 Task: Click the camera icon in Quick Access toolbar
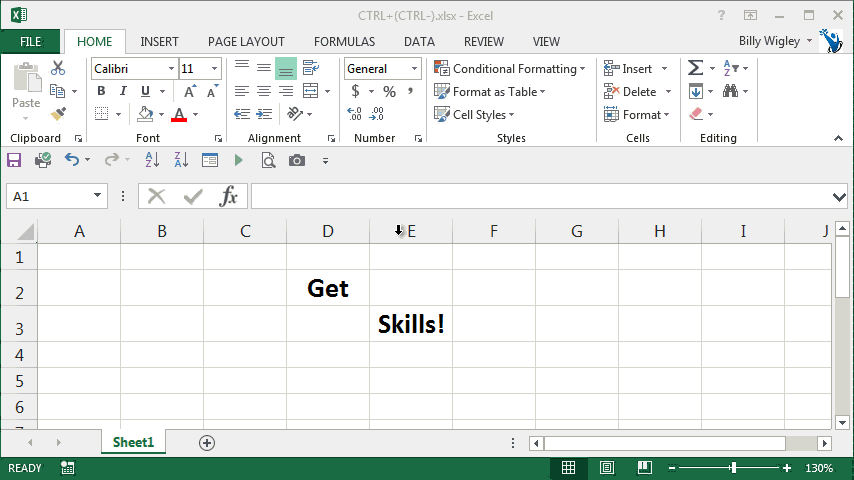[x=297, y=160]
